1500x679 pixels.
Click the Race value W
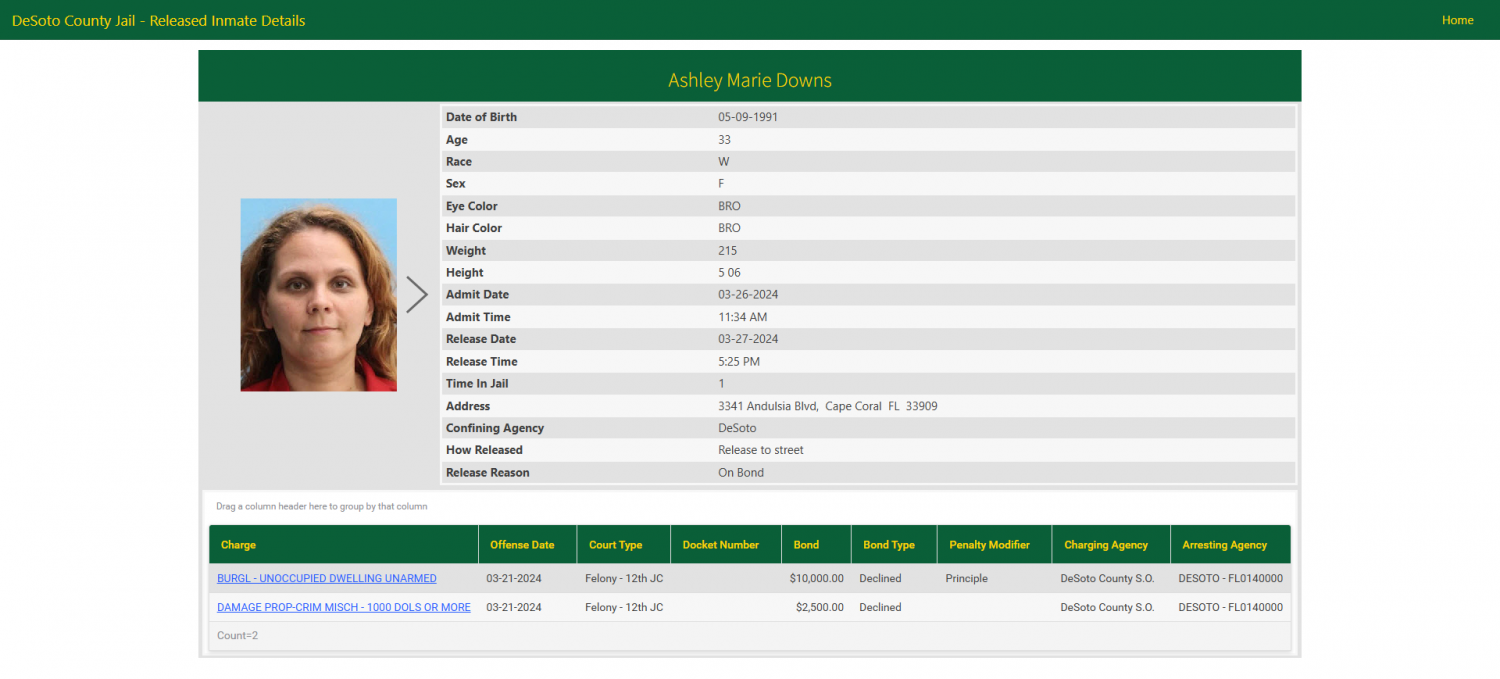point(724,162)
